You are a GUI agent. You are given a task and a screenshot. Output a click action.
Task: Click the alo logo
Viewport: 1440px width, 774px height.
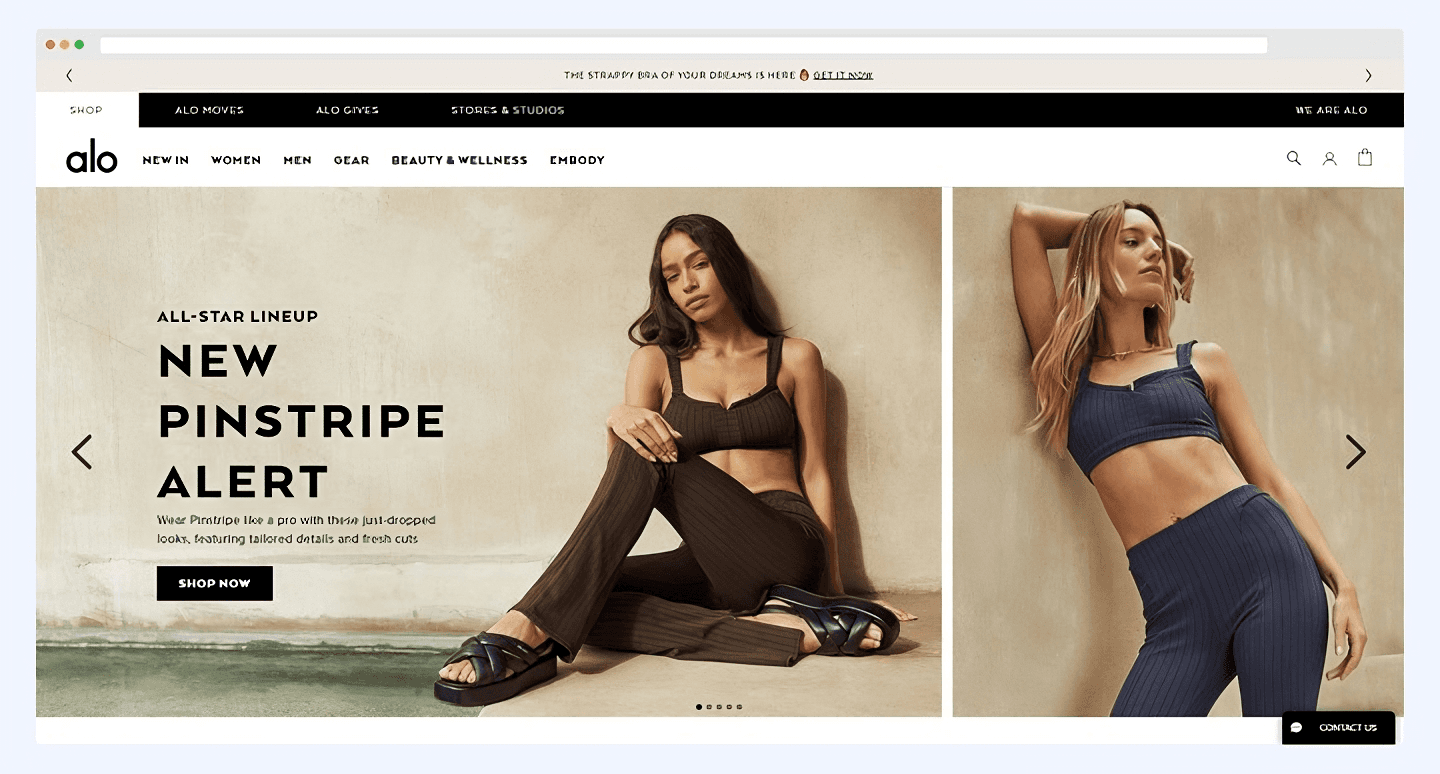(92, 156)
